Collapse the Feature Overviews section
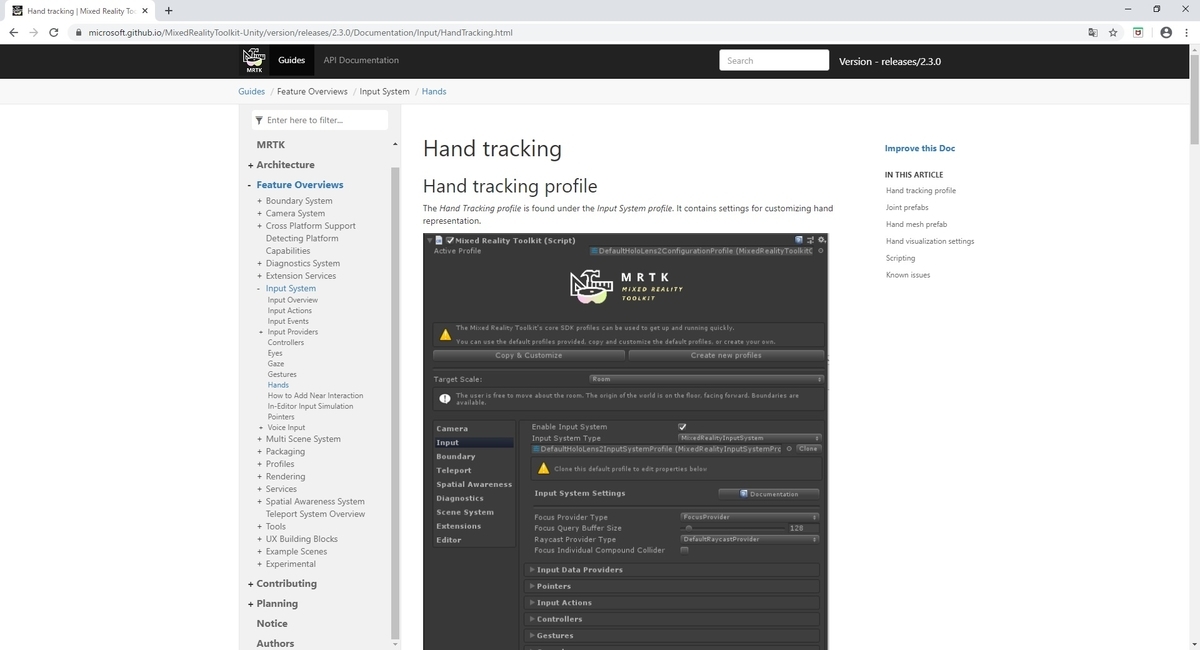This screenshot has width=1200, height=650. tap(250, 185)
